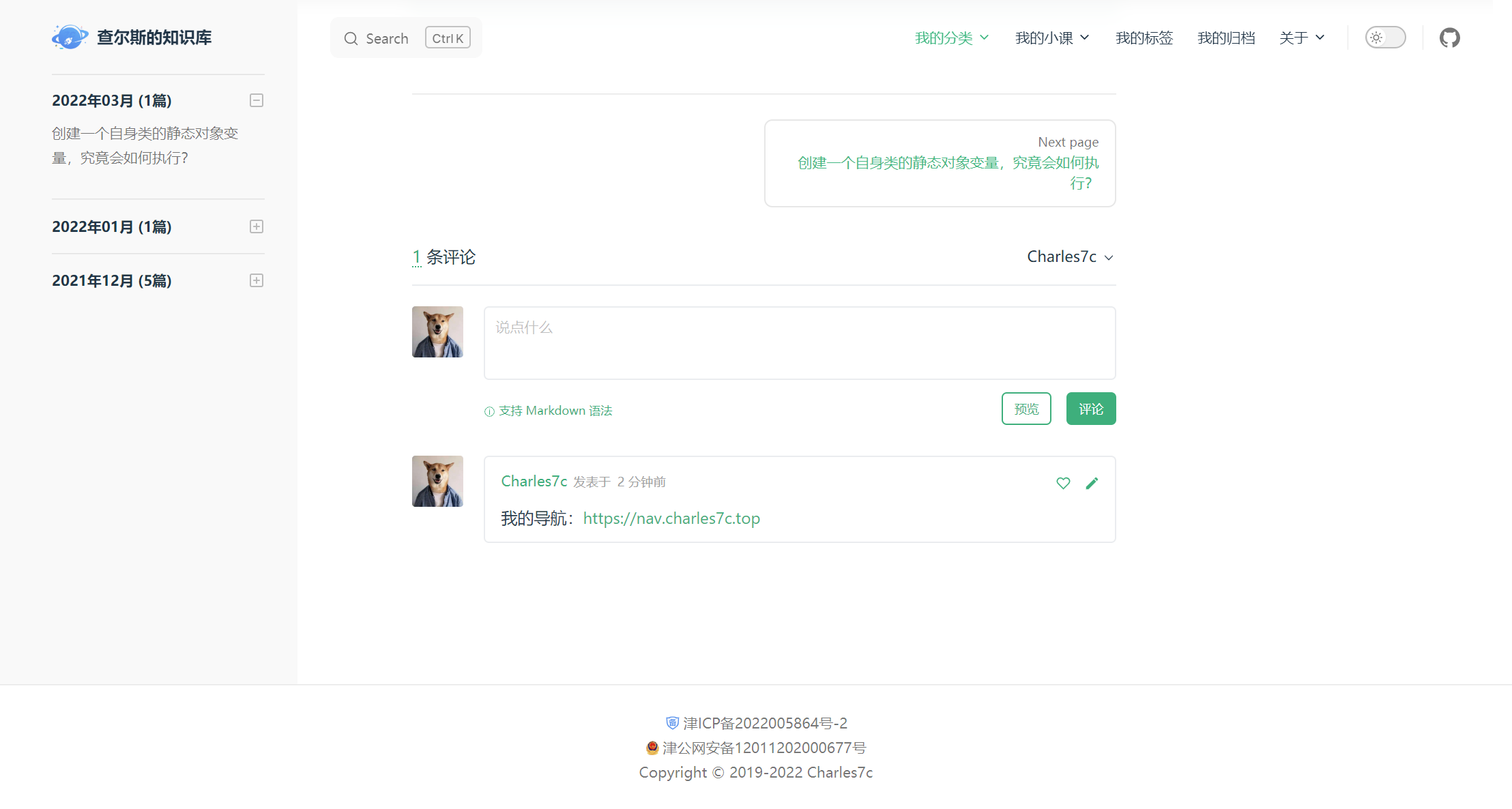Go to 我的归档 in the navbar
1512x809 pixels.
click(x=1226, y=38)
